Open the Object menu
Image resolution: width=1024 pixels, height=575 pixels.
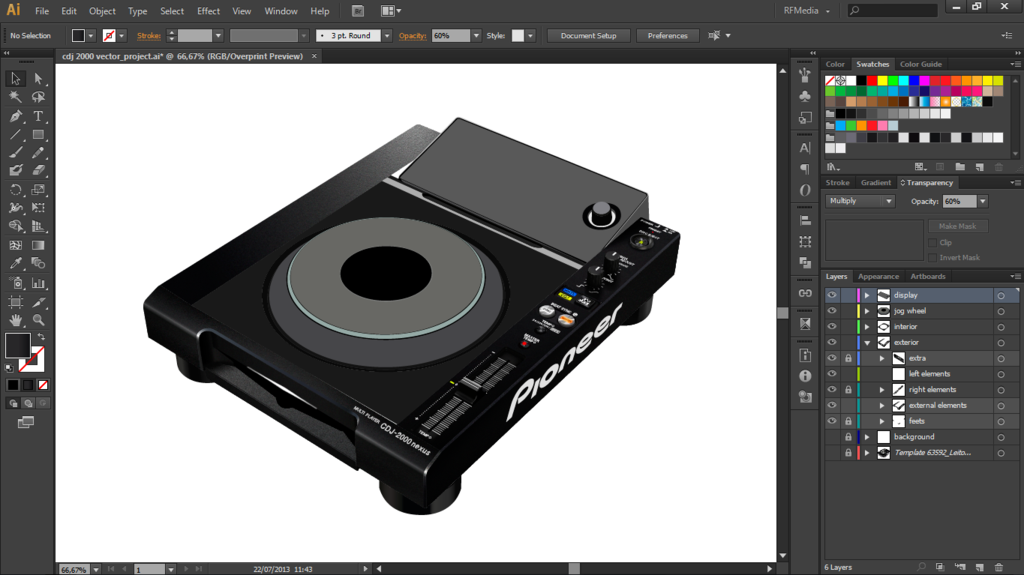[102, 11]
